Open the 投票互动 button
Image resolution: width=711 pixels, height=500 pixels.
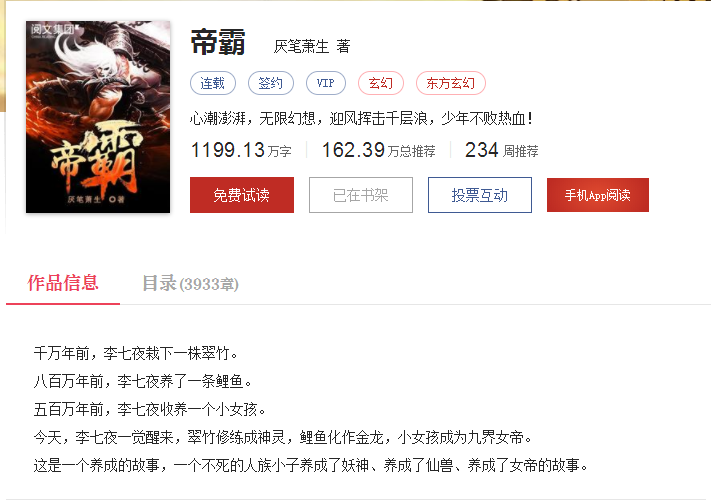[480, 195]
